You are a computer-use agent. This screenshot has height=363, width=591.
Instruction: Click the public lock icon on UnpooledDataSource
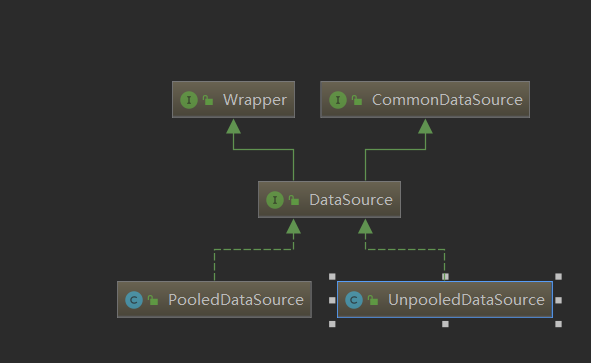click(x=373, y=300)
